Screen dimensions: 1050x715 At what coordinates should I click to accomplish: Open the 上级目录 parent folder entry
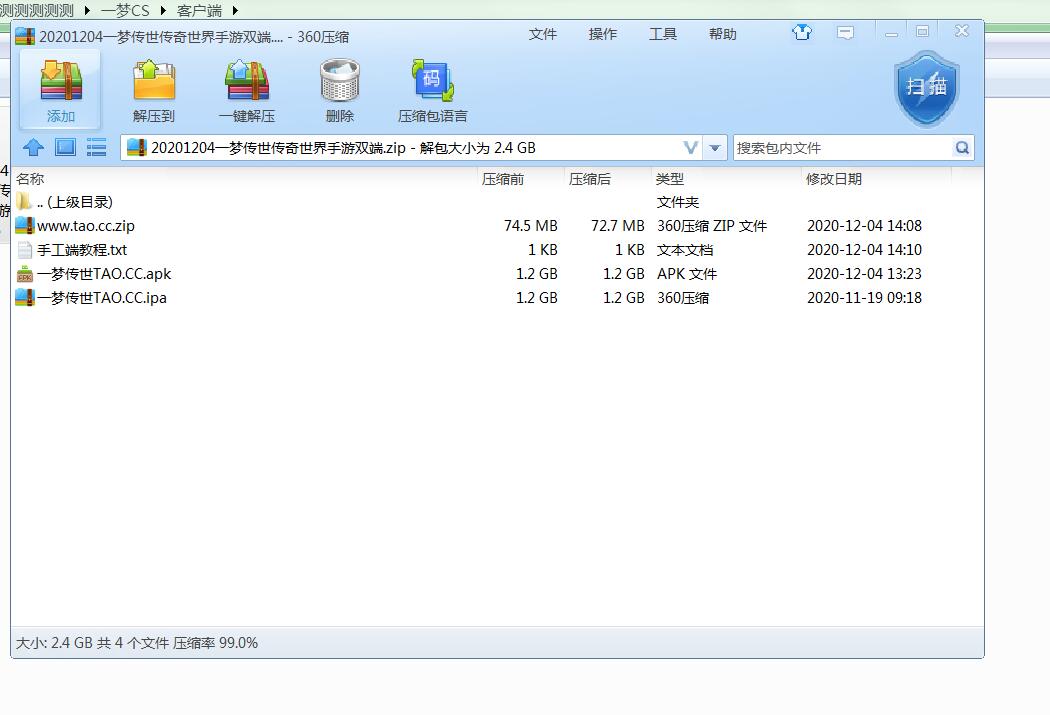click(x=74, y=202)
